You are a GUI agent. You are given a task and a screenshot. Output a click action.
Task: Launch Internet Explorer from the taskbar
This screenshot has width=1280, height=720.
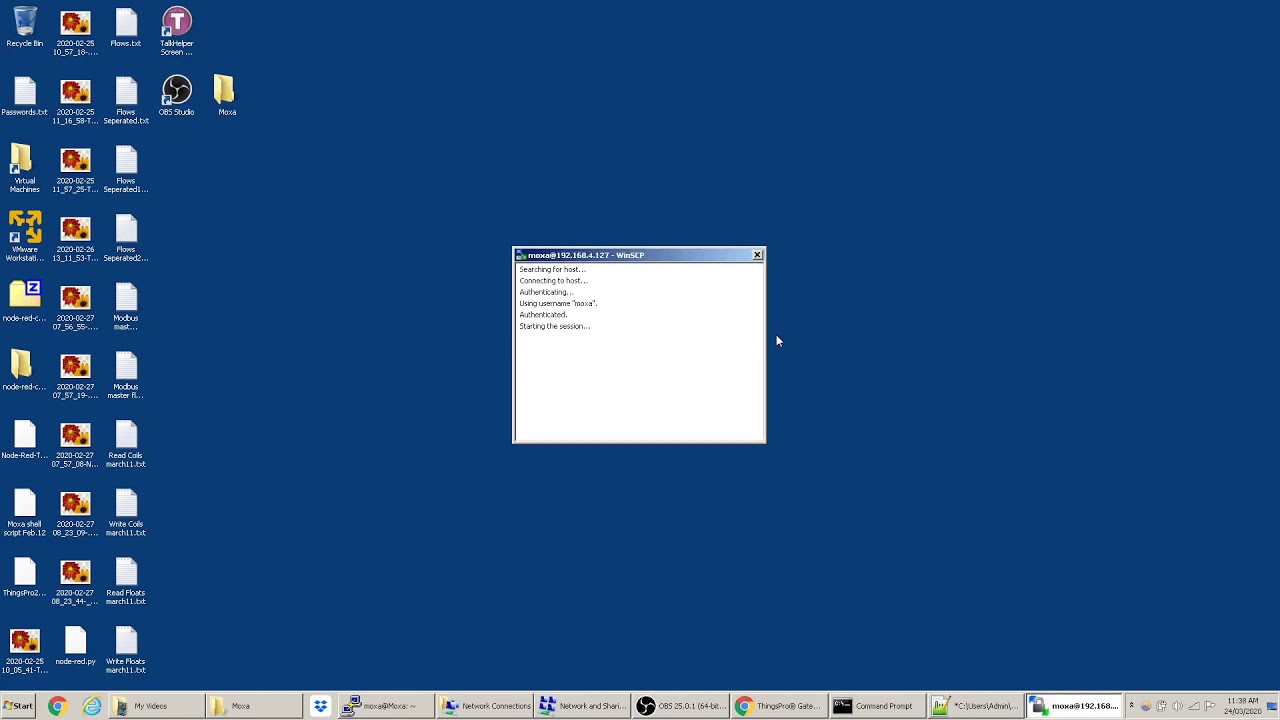[92, 706]
